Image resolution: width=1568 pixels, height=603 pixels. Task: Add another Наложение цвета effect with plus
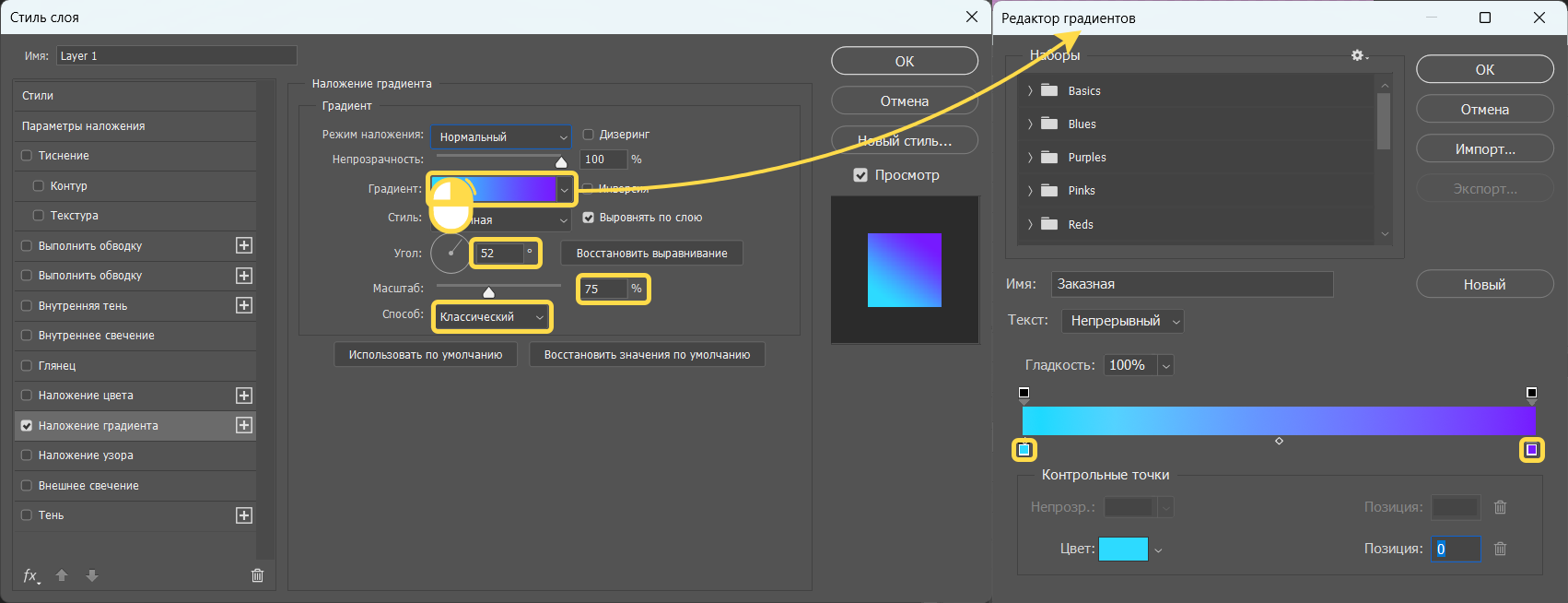pos(244,396)
